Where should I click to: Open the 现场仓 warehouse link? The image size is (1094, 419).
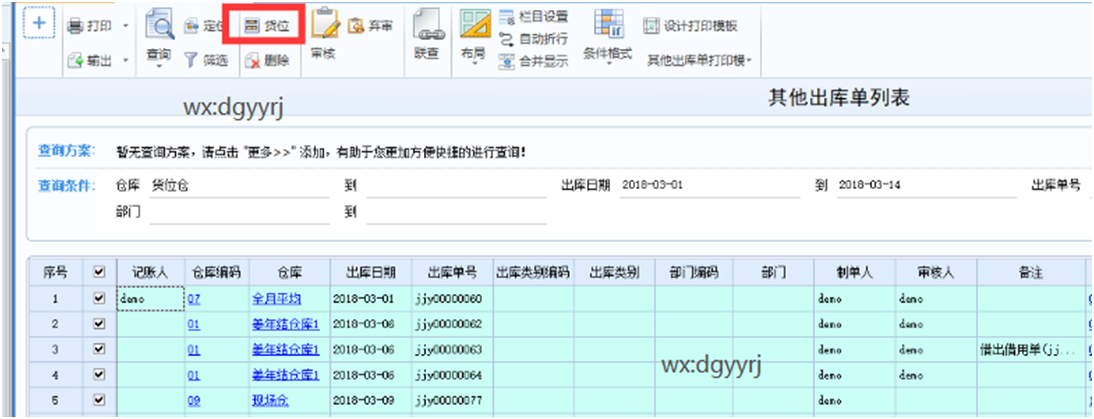tap(270, 401)
